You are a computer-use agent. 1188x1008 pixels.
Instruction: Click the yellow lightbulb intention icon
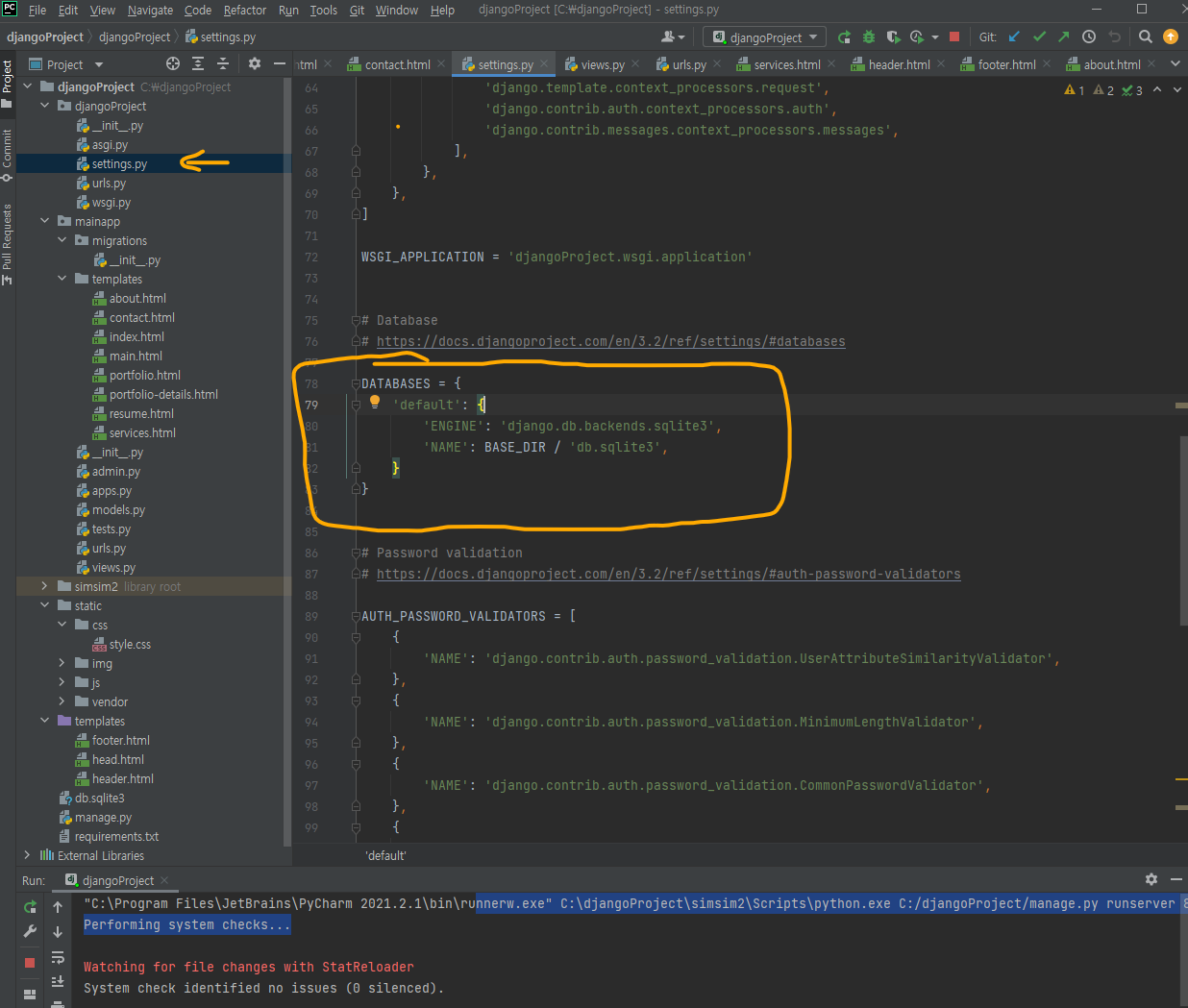point(375,403)
